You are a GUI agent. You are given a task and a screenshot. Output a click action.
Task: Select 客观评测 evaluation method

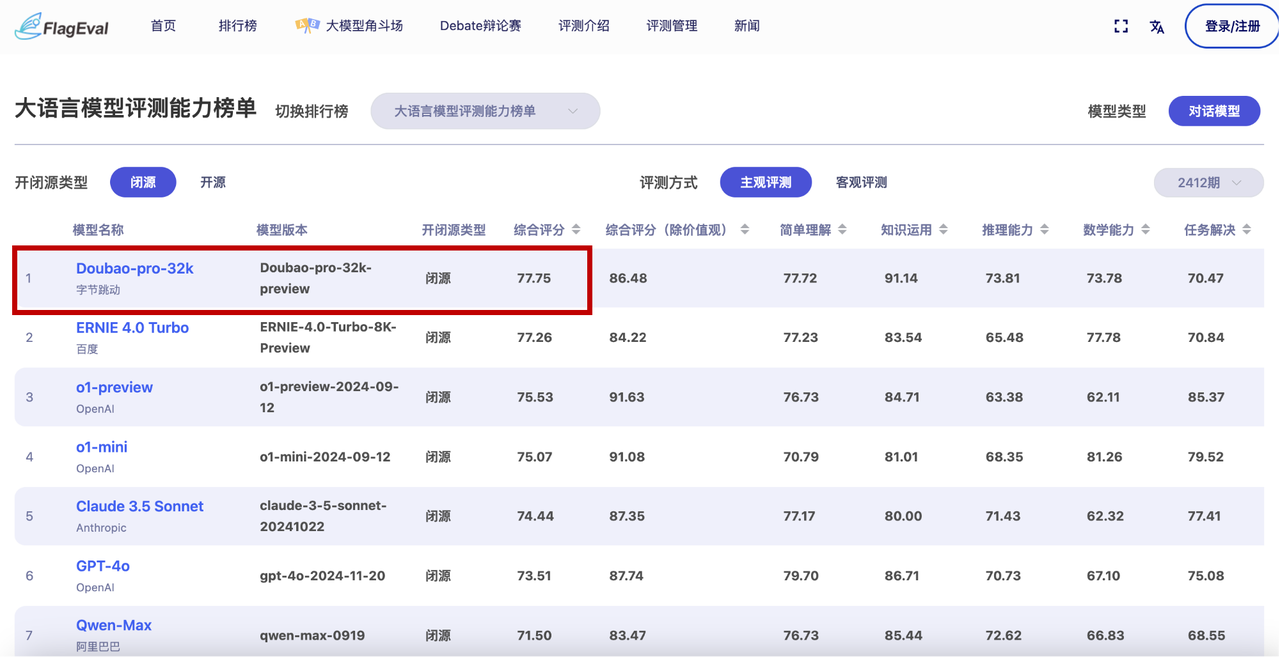(861, 182)
